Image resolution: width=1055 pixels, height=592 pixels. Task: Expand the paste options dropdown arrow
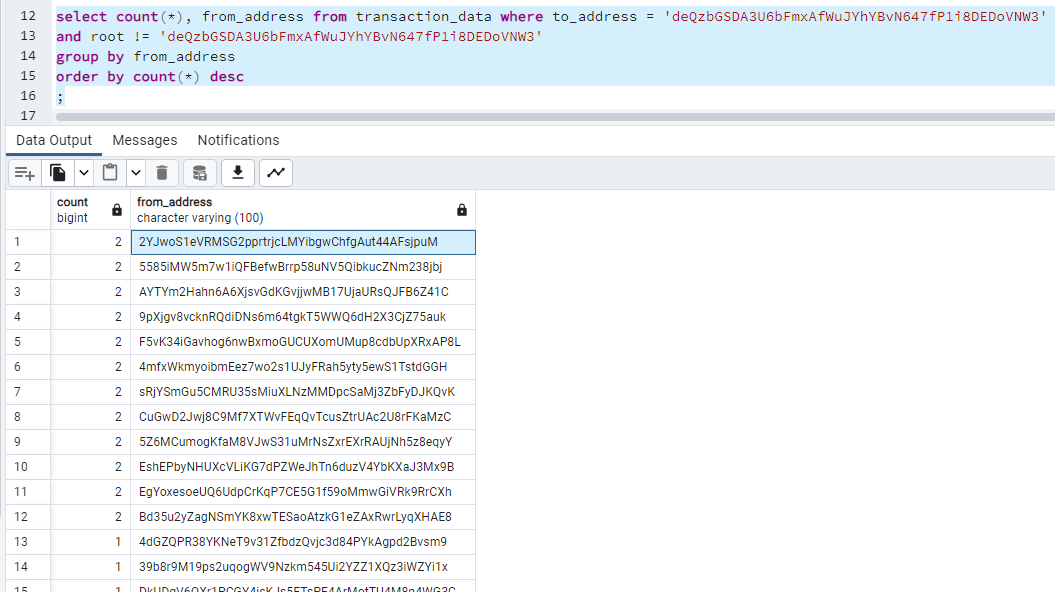click(x=135, y=173)
